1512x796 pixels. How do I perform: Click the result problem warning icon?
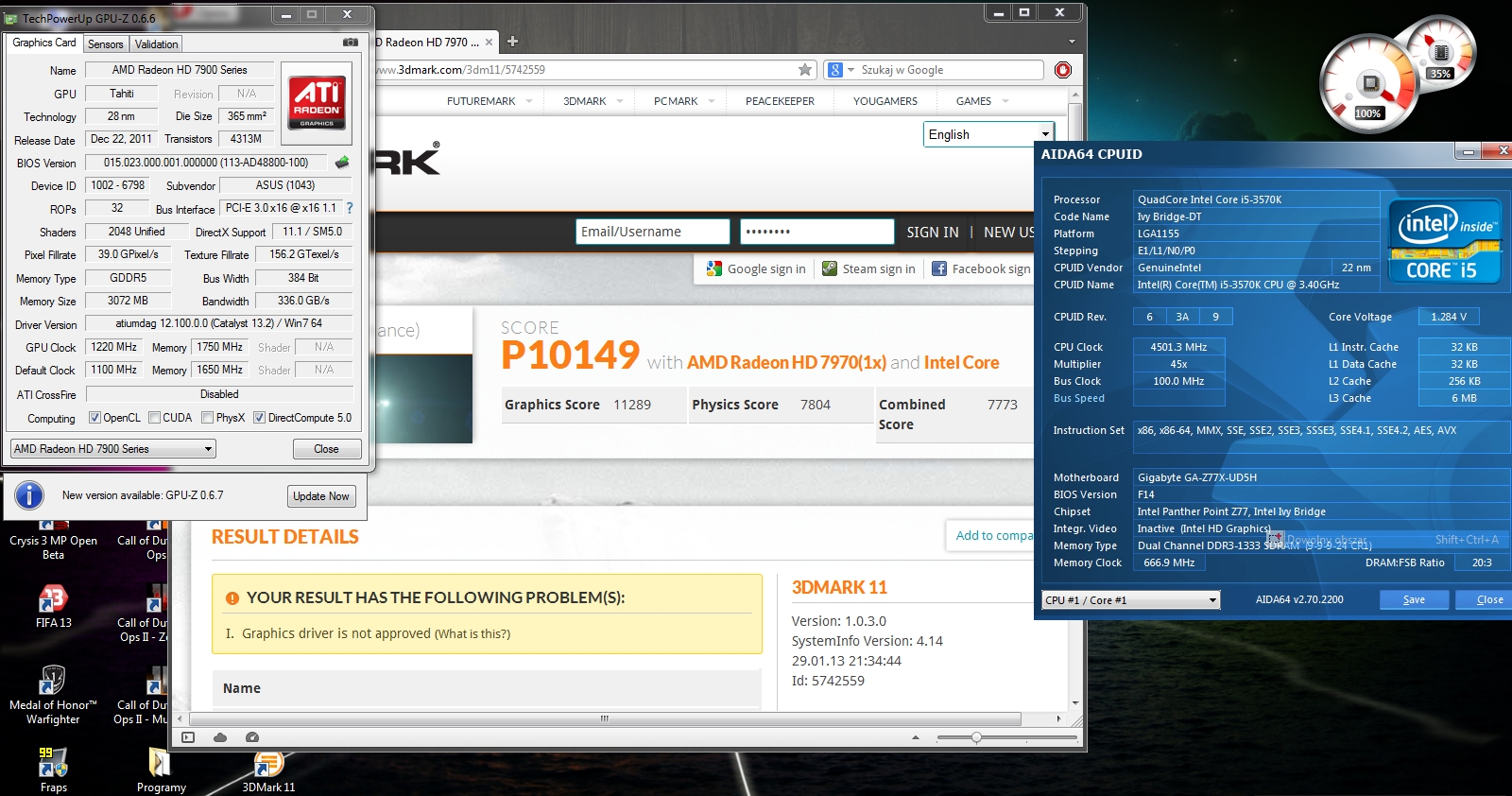pos(232,598)
